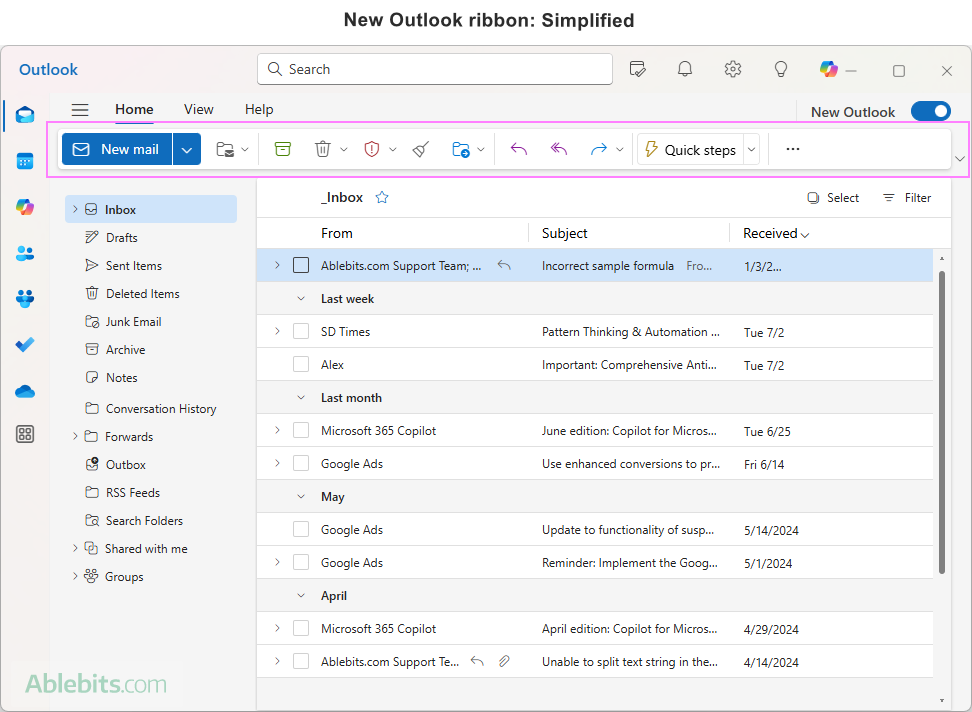Open the People app icon
The image size is (972, 712).
pos(25,253)
